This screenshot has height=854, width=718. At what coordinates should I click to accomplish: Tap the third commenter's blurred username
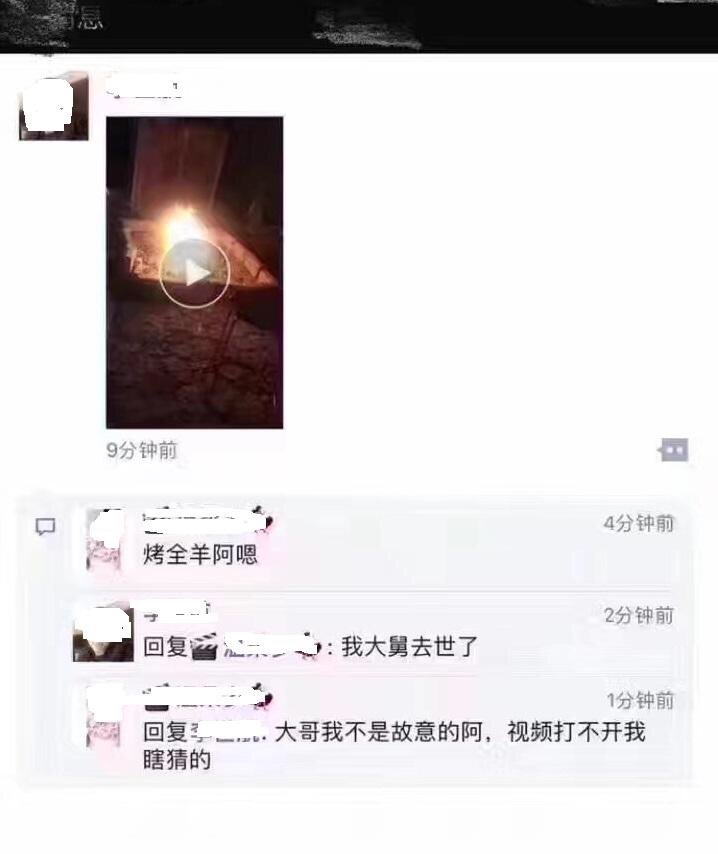pos(207,698)
